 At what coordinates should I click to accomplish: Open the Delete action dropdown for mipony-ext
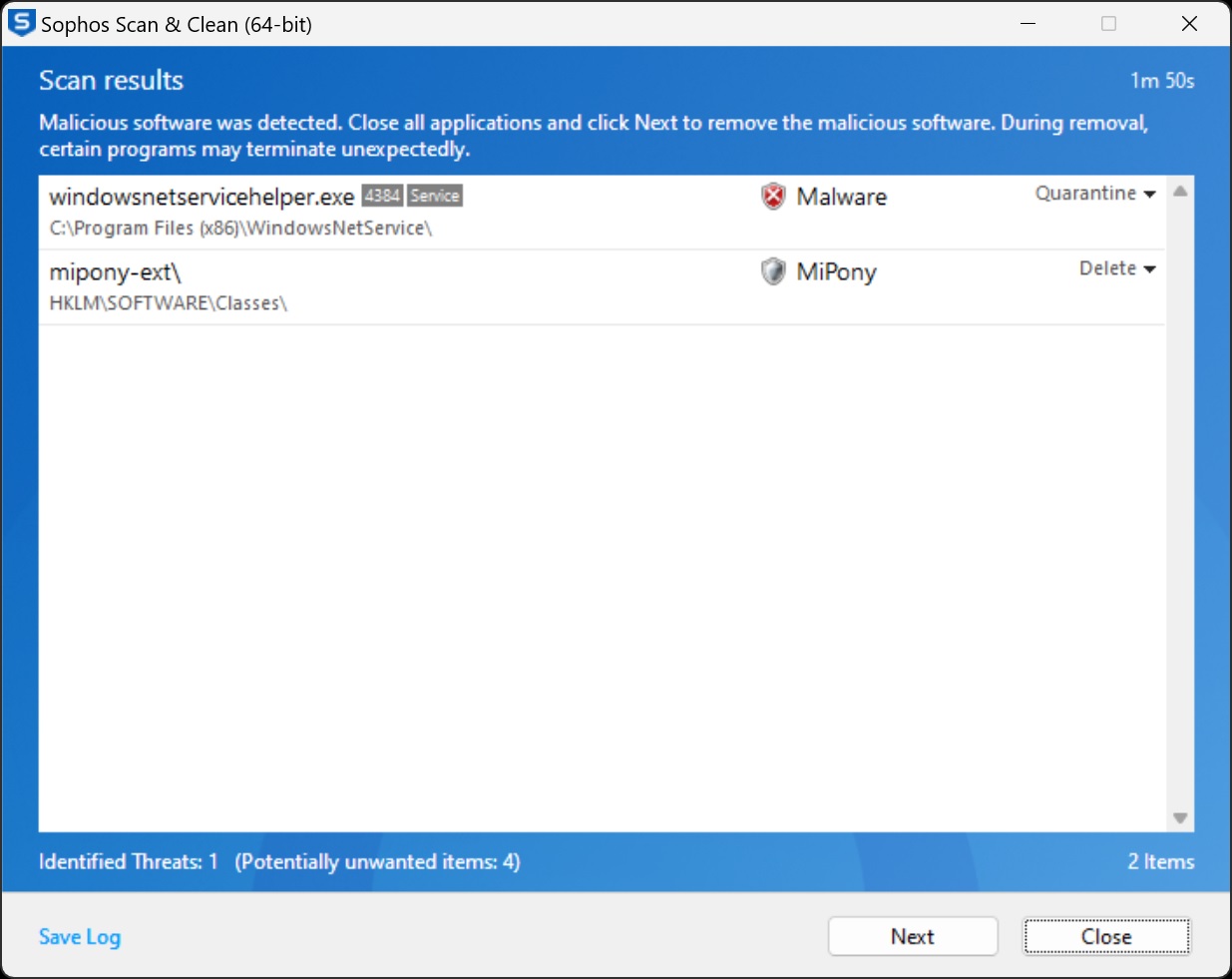pyautogui.click(x=1117, y=268)
